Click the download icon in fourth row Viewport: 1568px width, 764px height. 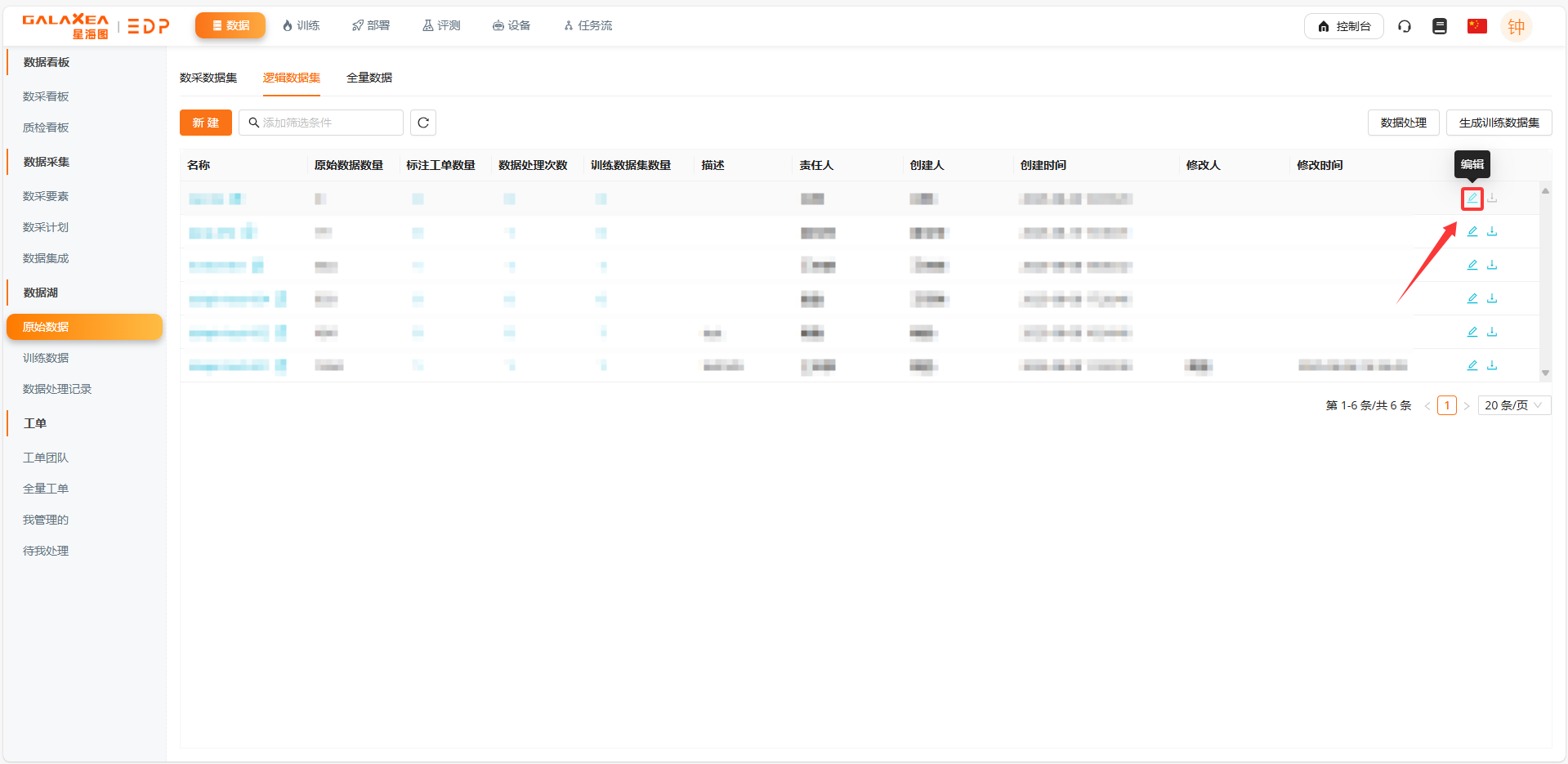1492,299
